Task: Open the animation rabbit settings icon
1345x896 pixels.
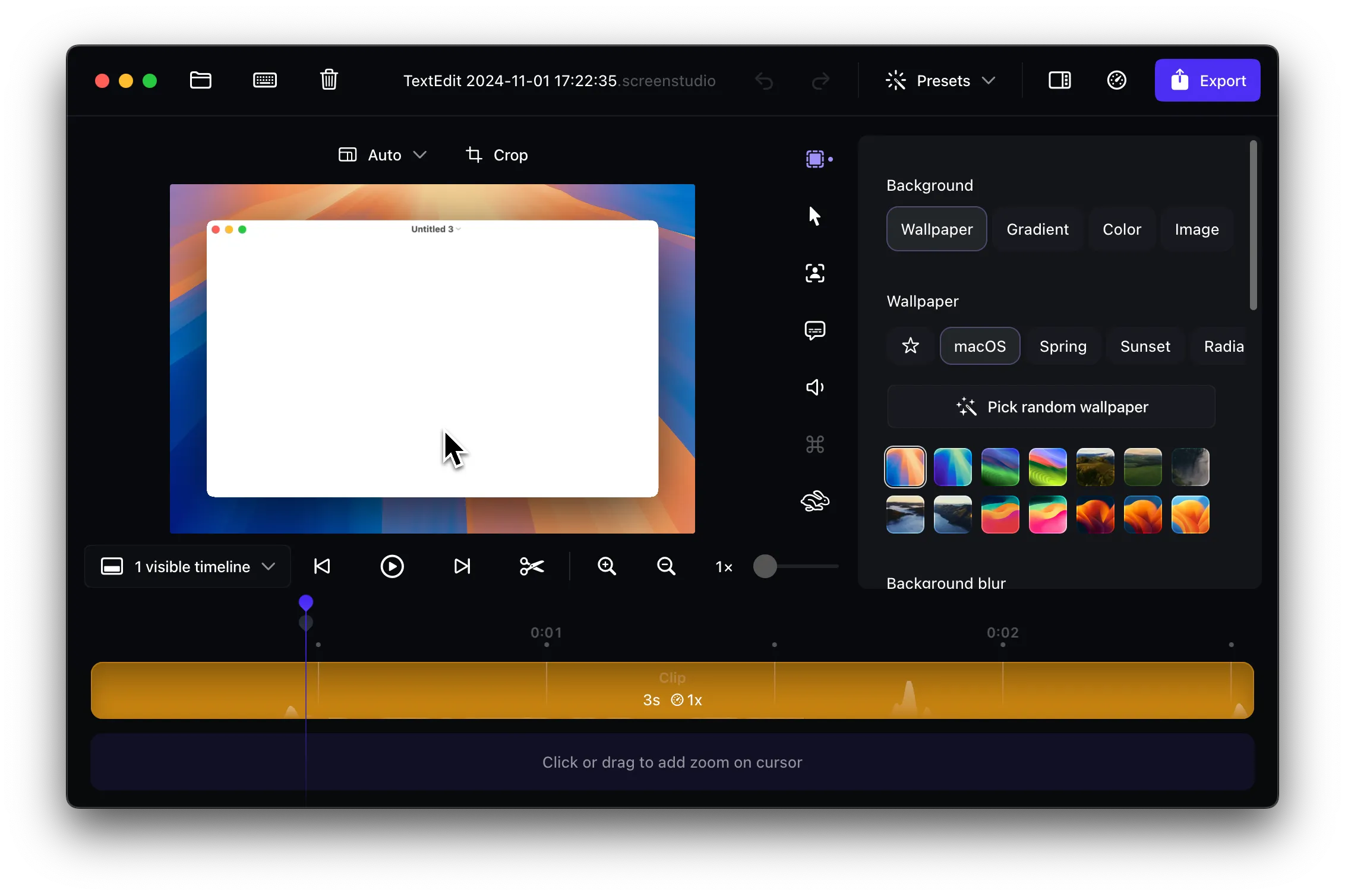Action: pos(814,501)
